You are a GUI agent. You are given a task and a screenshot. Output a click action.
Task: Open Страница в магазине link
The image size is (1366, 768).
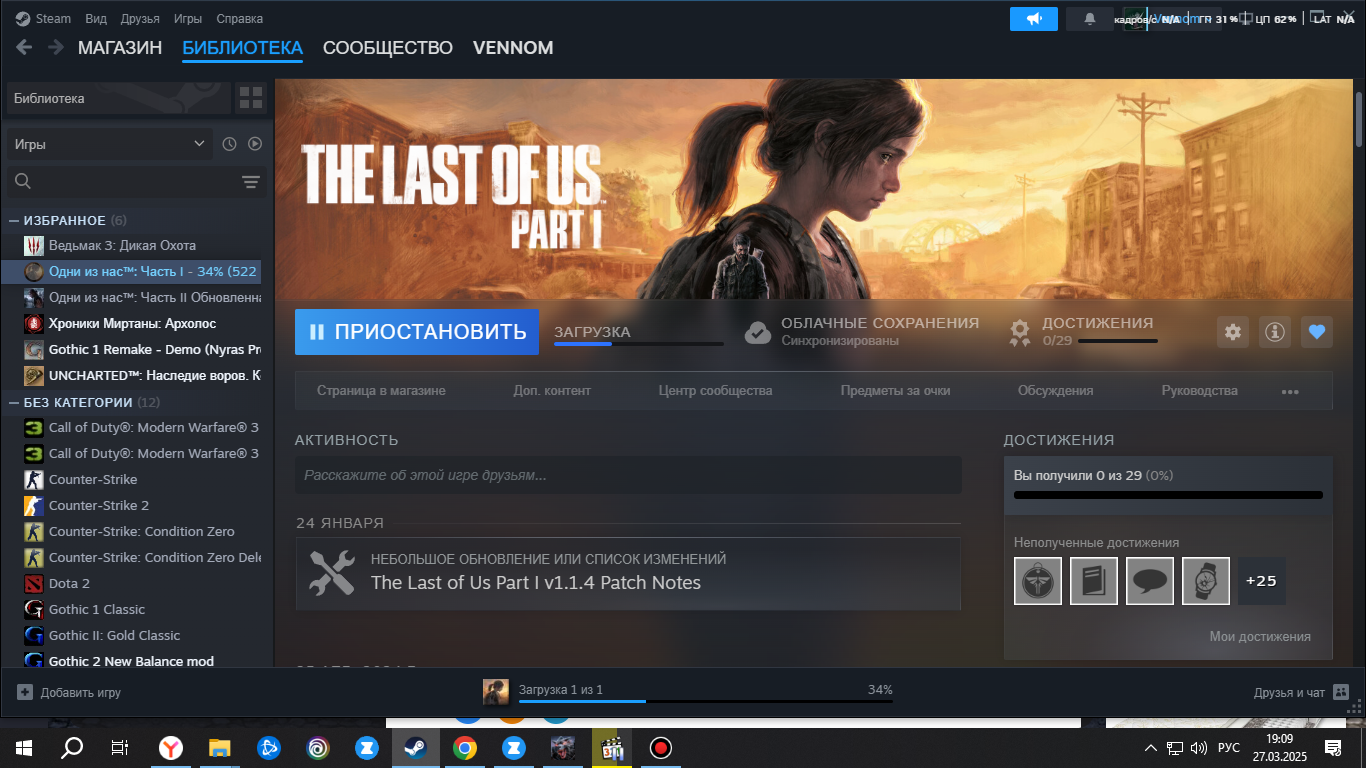[x=381, y=391]
